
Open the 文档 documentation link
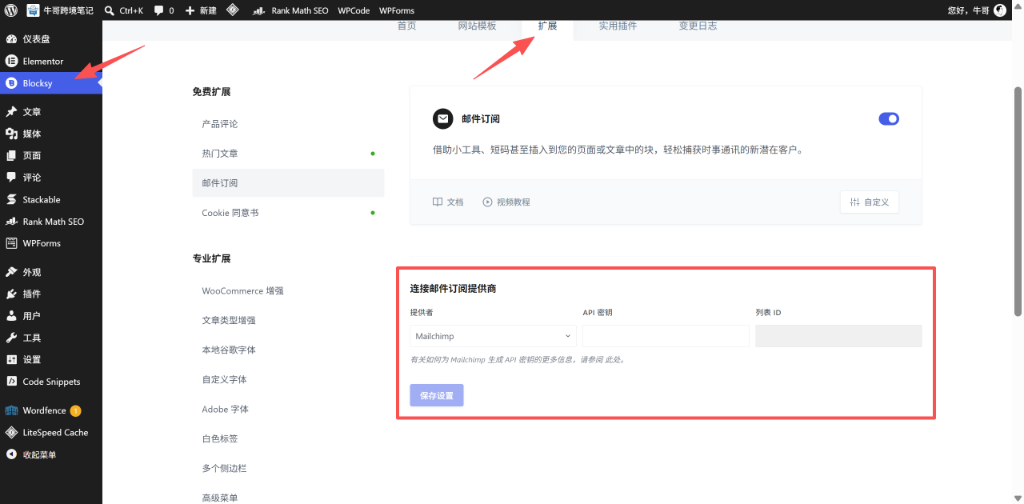click(x=448, y=202)
